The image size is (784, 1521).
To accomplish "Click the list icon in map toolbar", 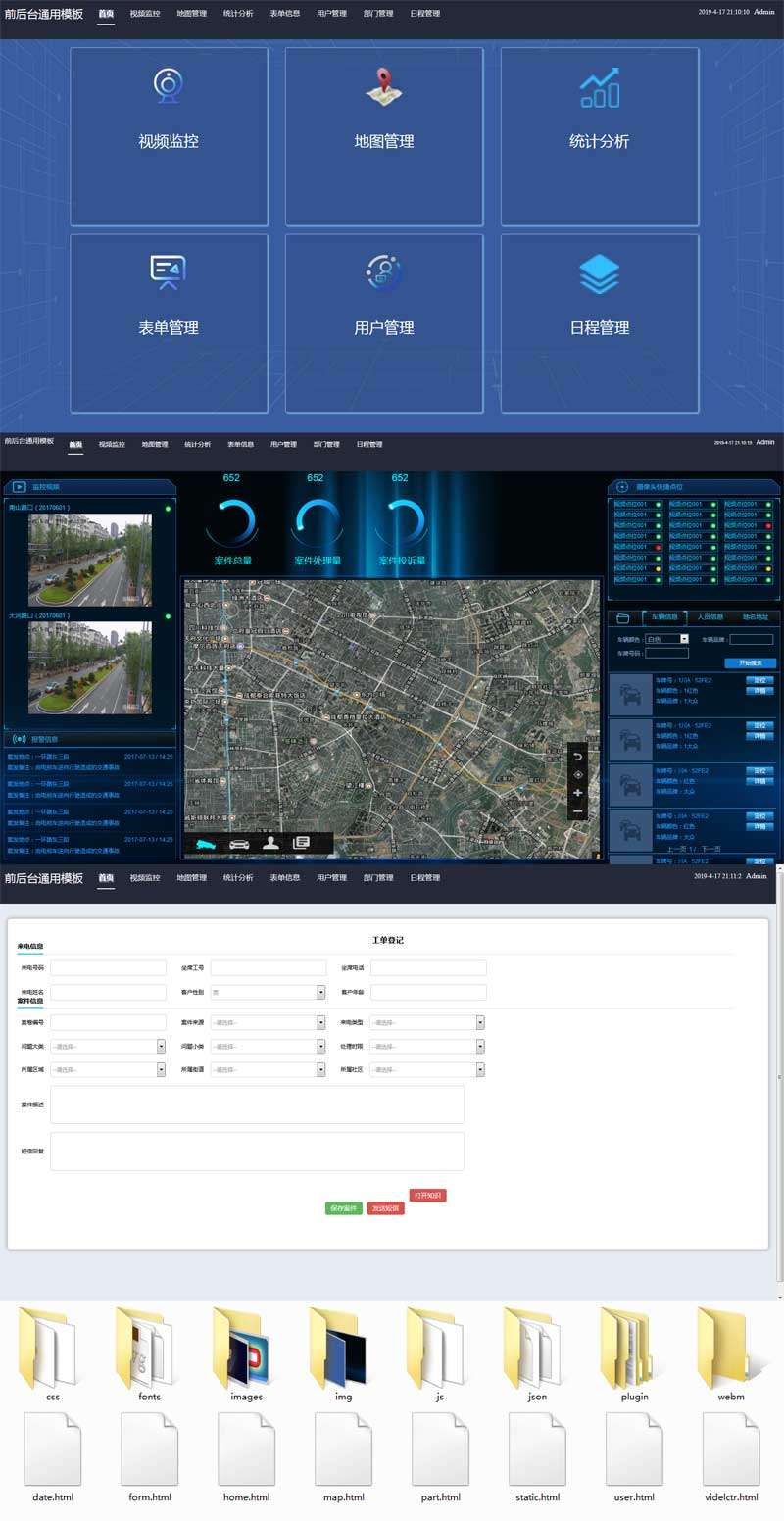I will pos(302,843).
